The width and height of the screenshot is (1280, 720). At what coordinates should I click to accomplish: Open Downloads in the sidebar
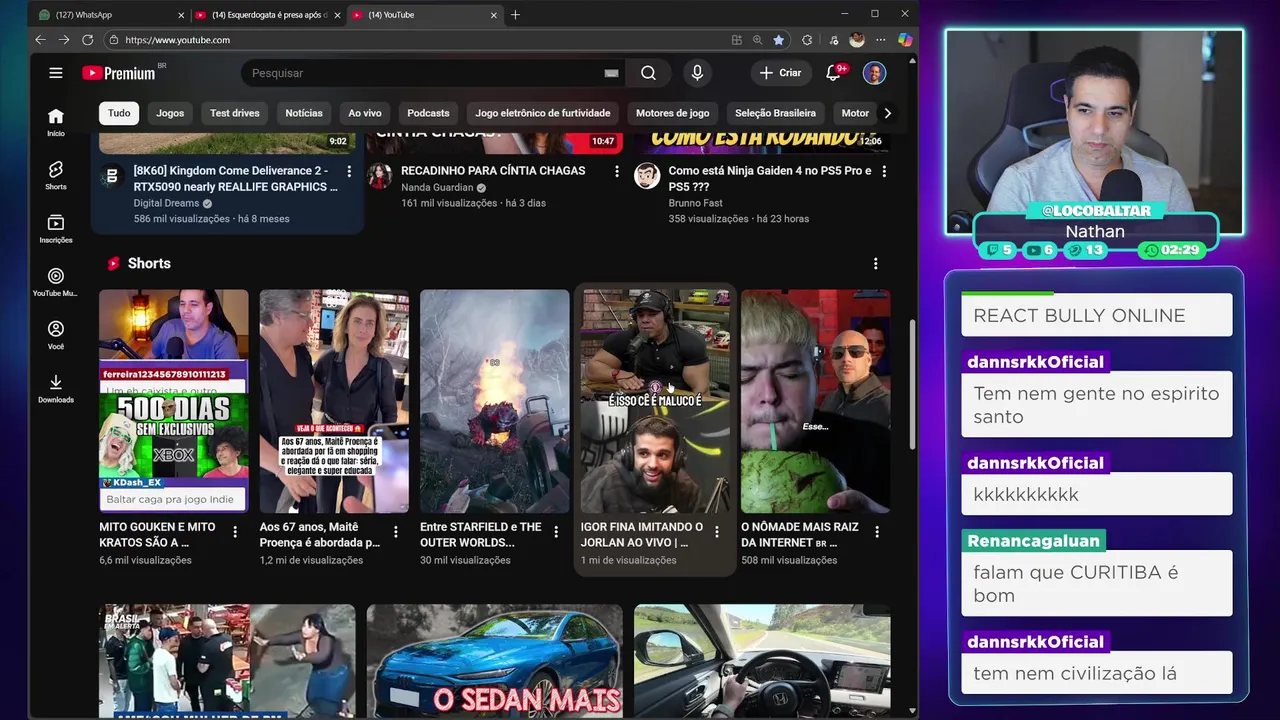tap(56, 388)
